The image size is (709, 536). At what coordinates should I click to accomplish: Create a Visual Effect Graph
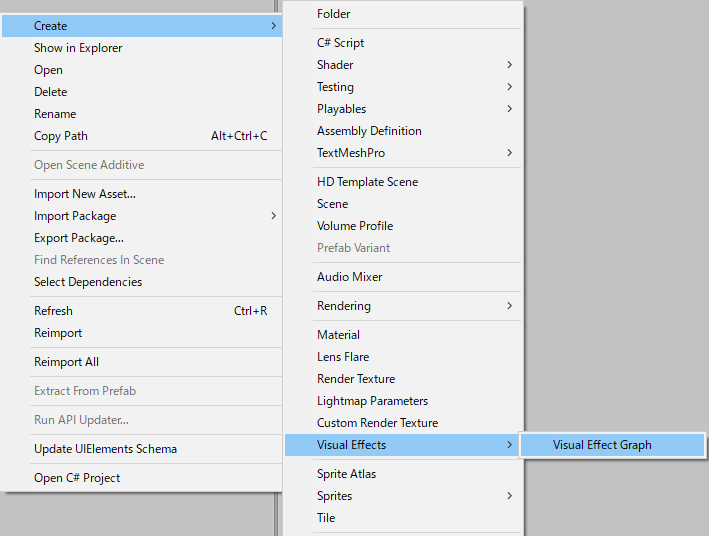click(x=612, y=445)
